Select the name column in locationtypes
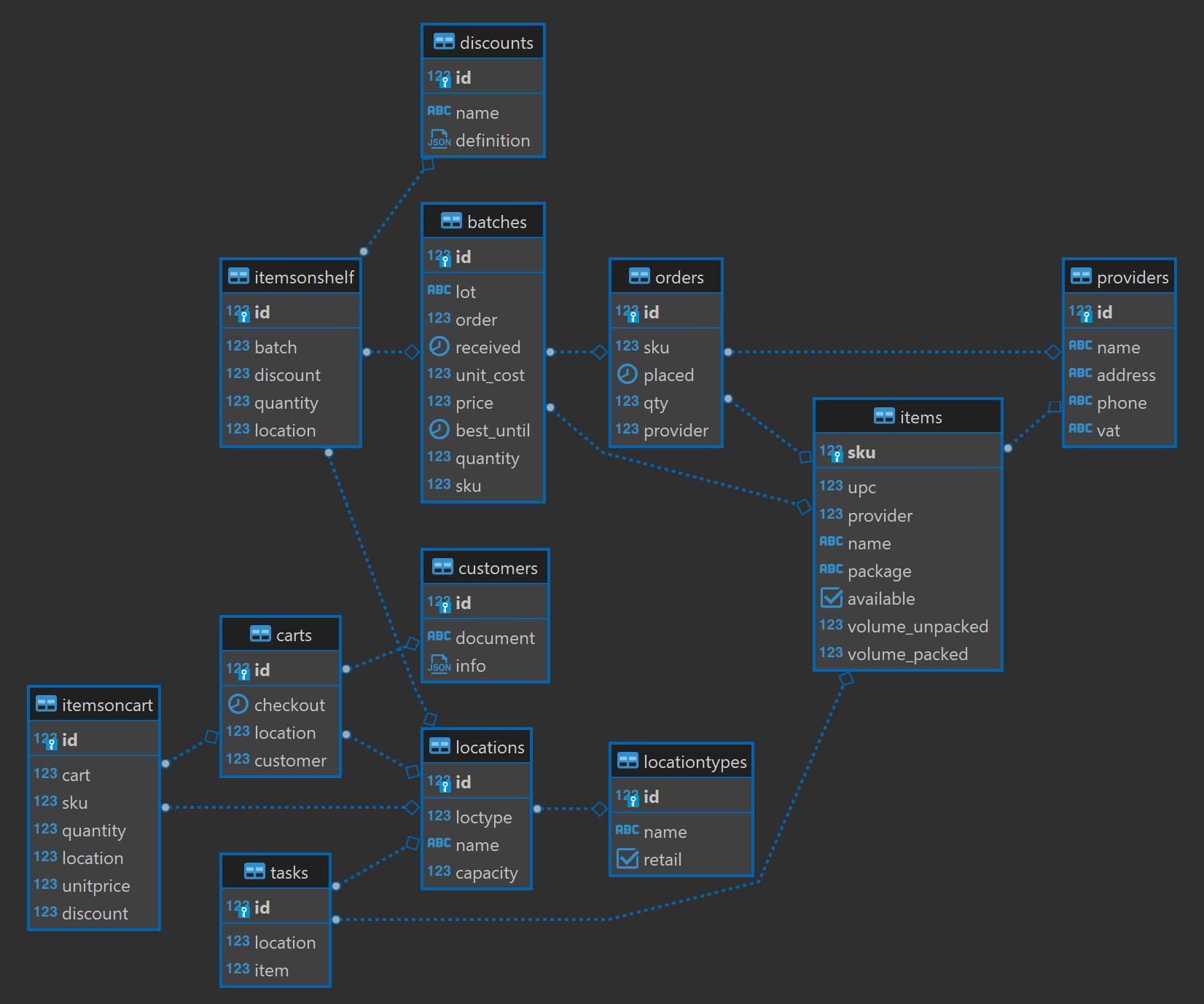The height and width of the screenshot is (1004, 1204). click(x=681, y=831)
